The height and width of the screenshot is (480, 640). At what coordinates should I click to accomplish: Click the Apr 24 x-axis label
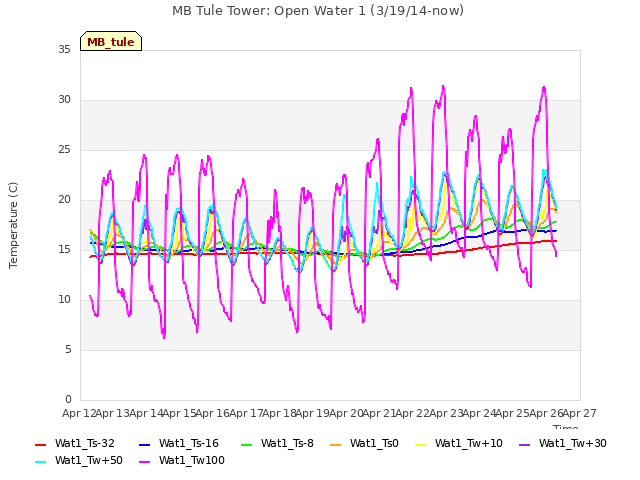tap(479, 414)
